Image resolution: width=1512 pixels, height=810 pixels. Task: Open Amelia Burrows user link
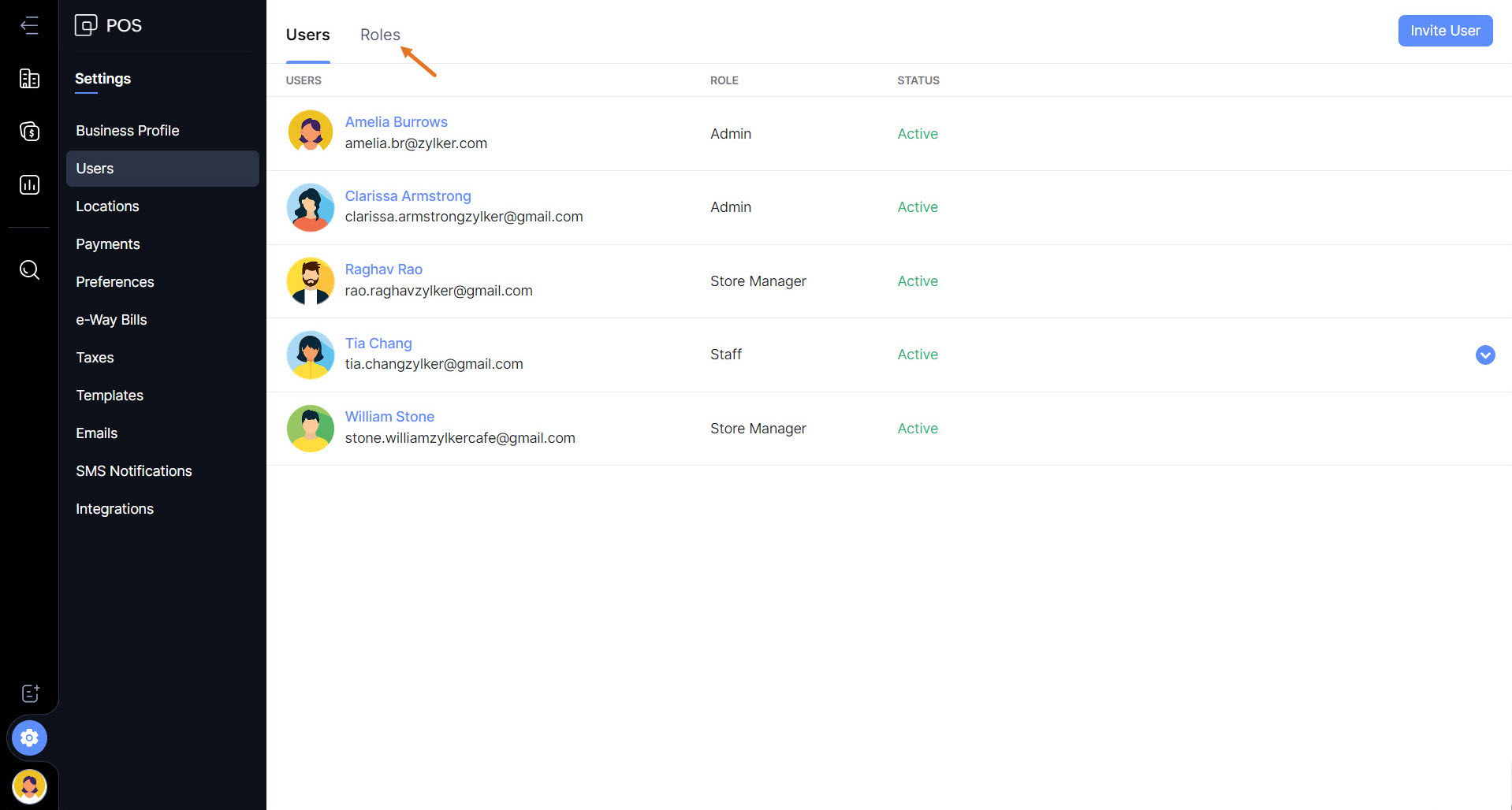point(396,122)
